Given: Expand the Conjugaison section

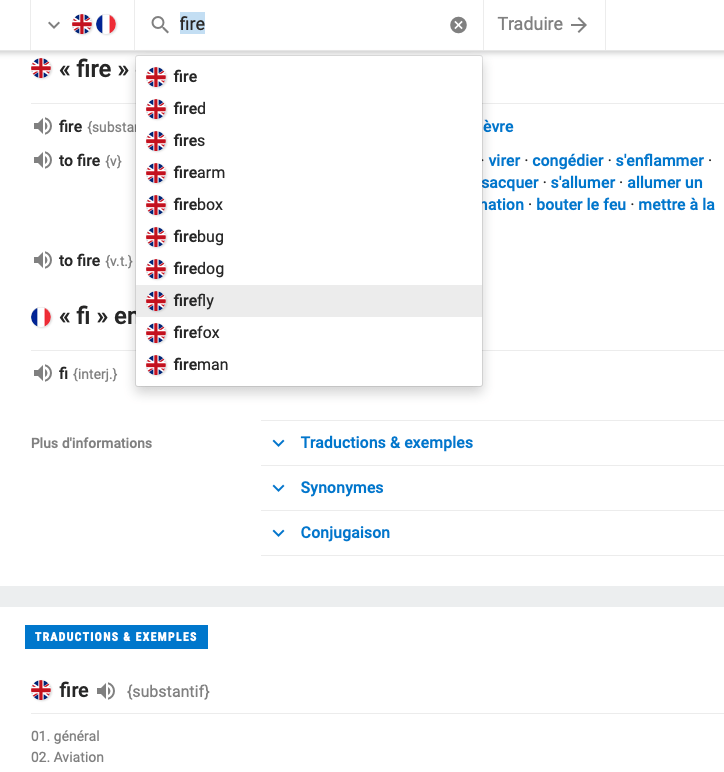Looking at the screenshot, I should [345, 533].
